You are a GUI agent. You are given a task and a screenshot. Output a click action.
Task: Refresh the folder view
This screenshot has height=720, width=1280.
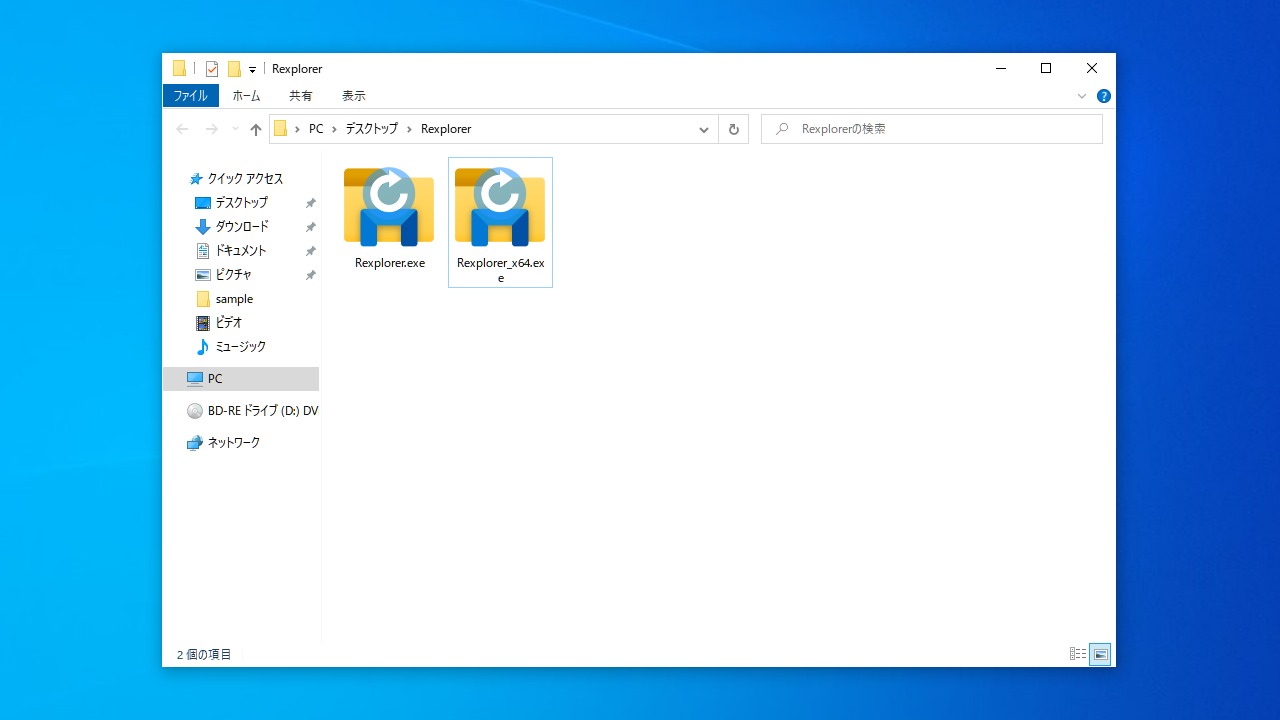(x=734, y=129)
